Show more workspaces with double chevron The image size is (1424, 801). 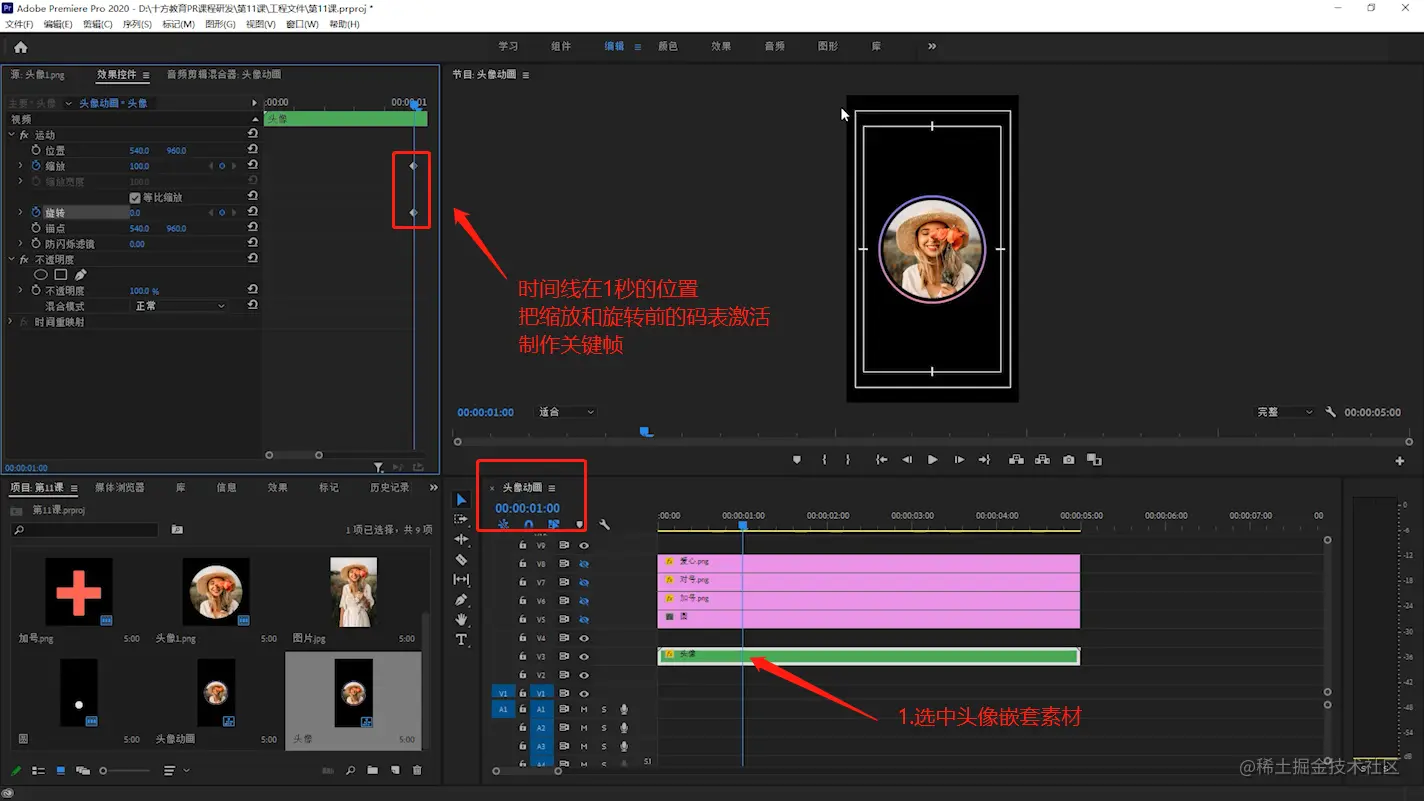(x=932, y=46)
